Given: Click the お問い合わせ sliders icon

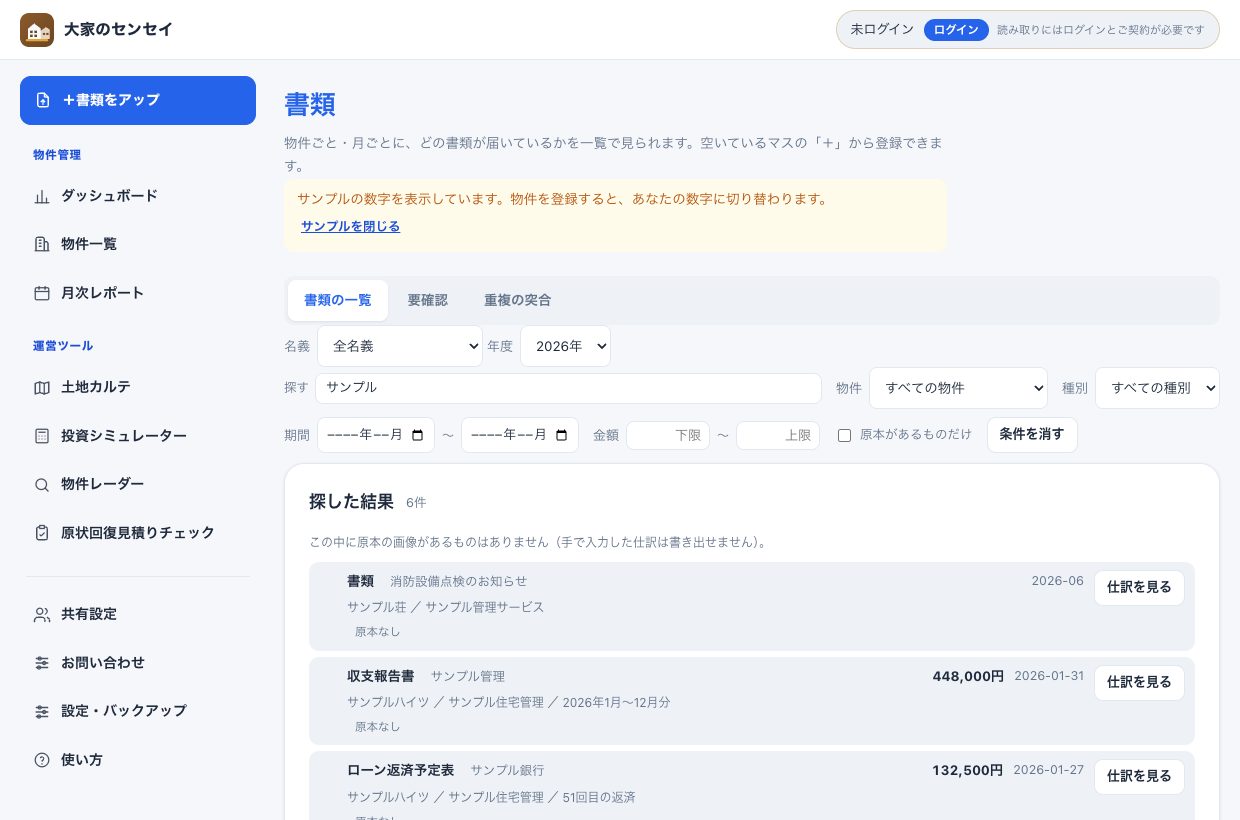Looking at the screenshot, I should pos(42,663).
